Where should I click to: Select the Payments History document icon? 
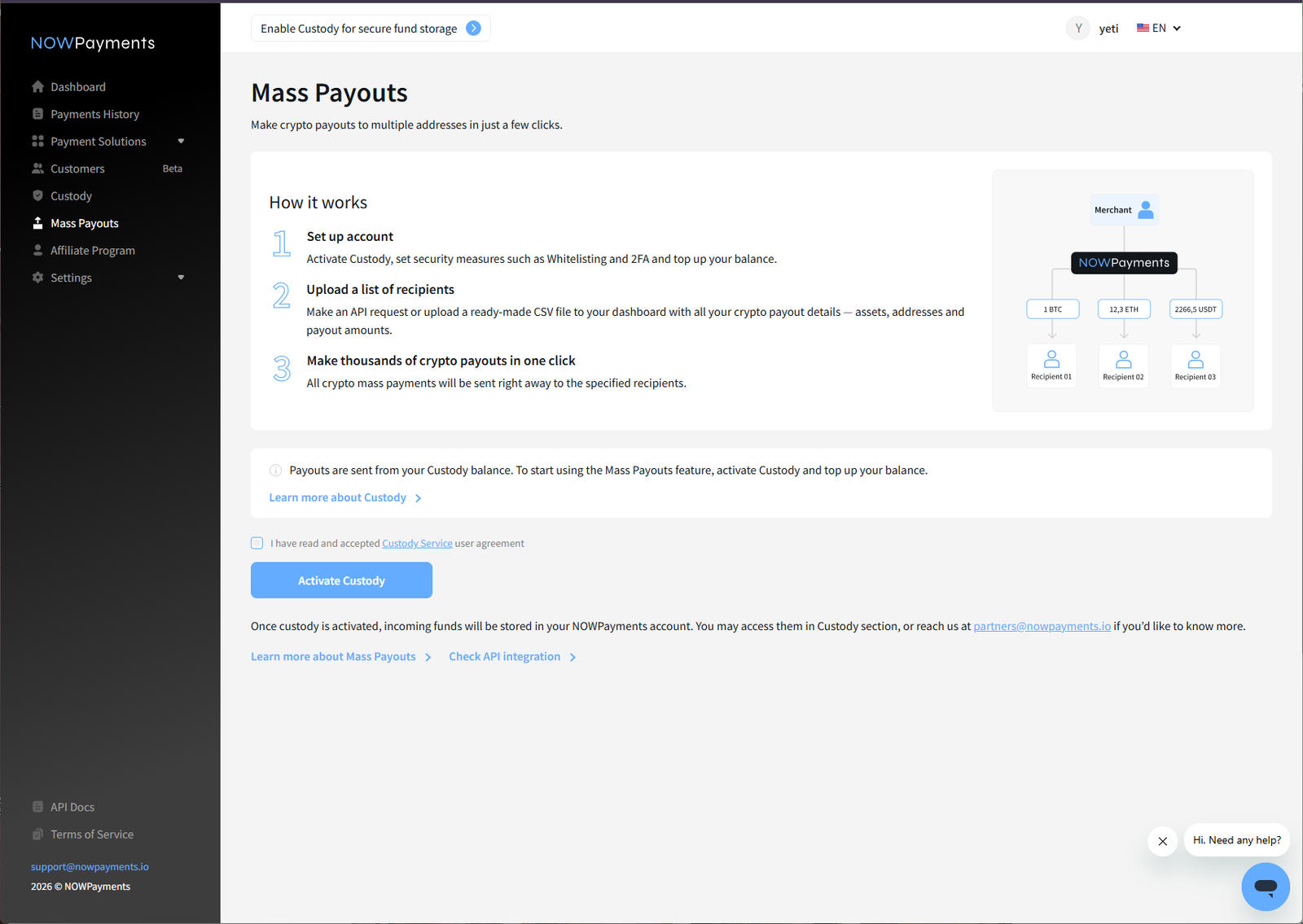pos(38,113)
